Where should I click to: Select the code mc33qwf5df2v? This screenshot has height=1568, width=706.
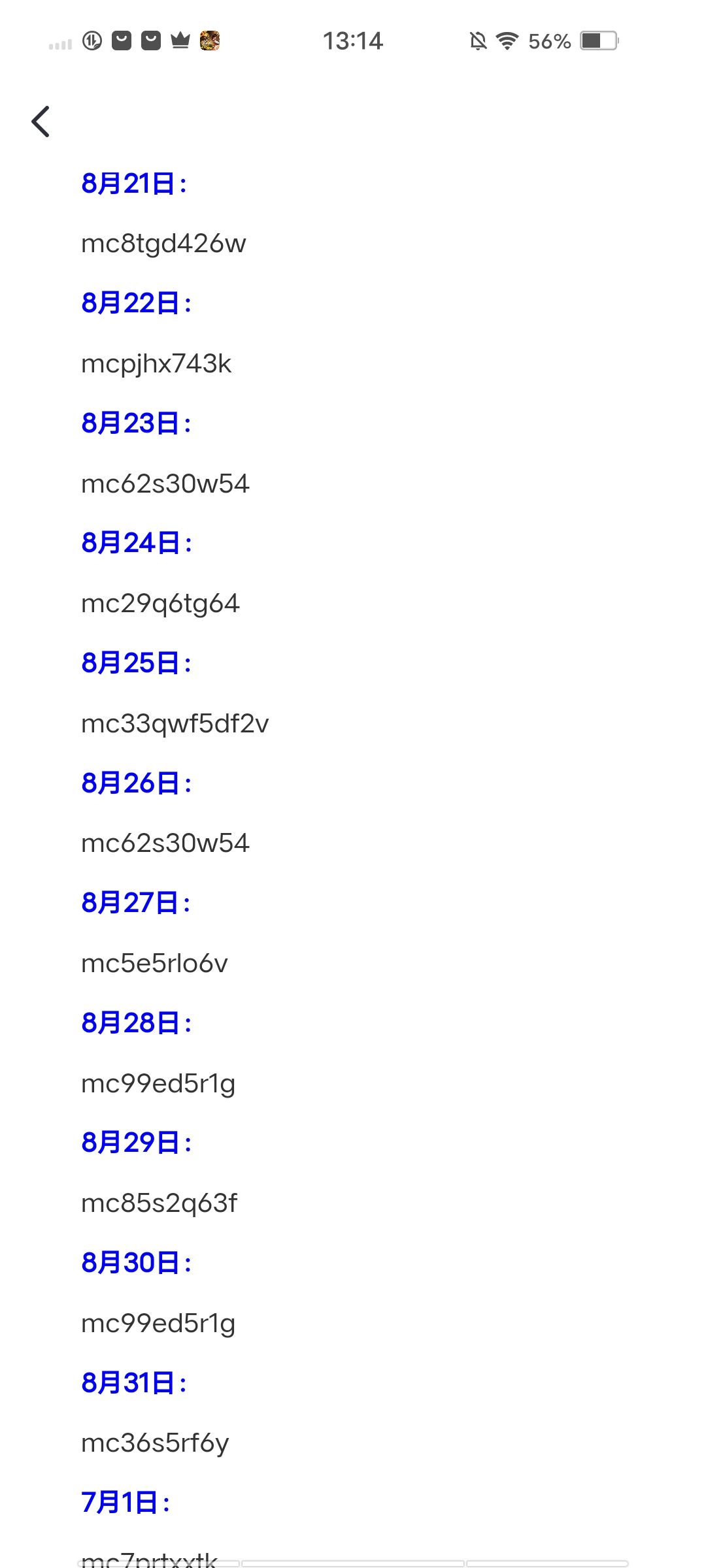pos(175,725)
